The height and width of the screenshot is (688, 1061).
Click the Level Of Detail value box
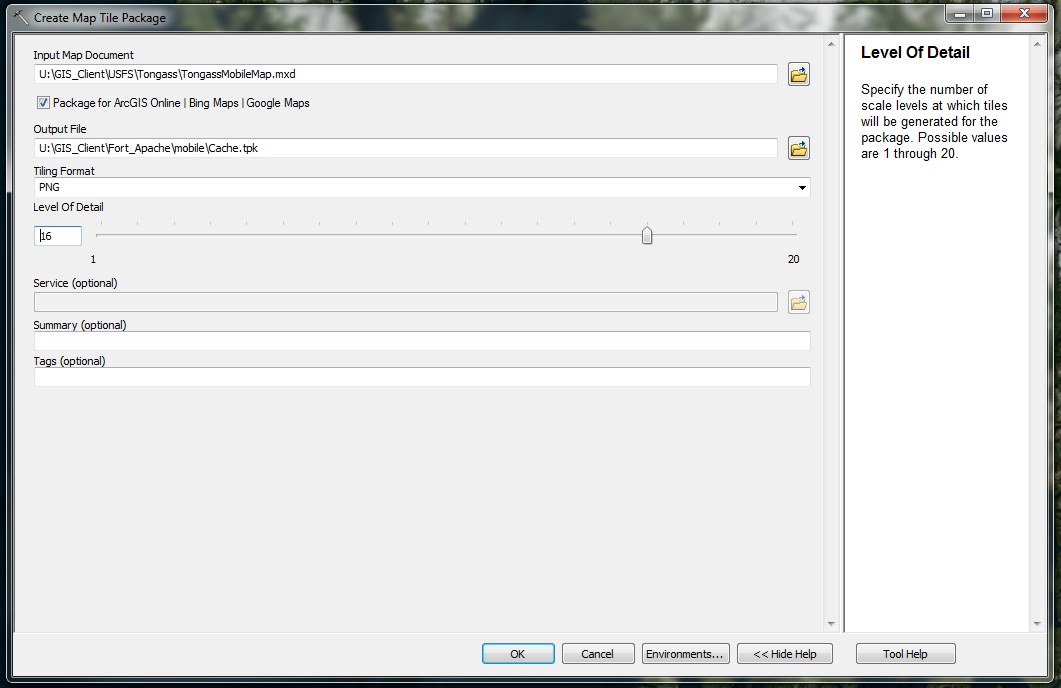tap(58, 236)
